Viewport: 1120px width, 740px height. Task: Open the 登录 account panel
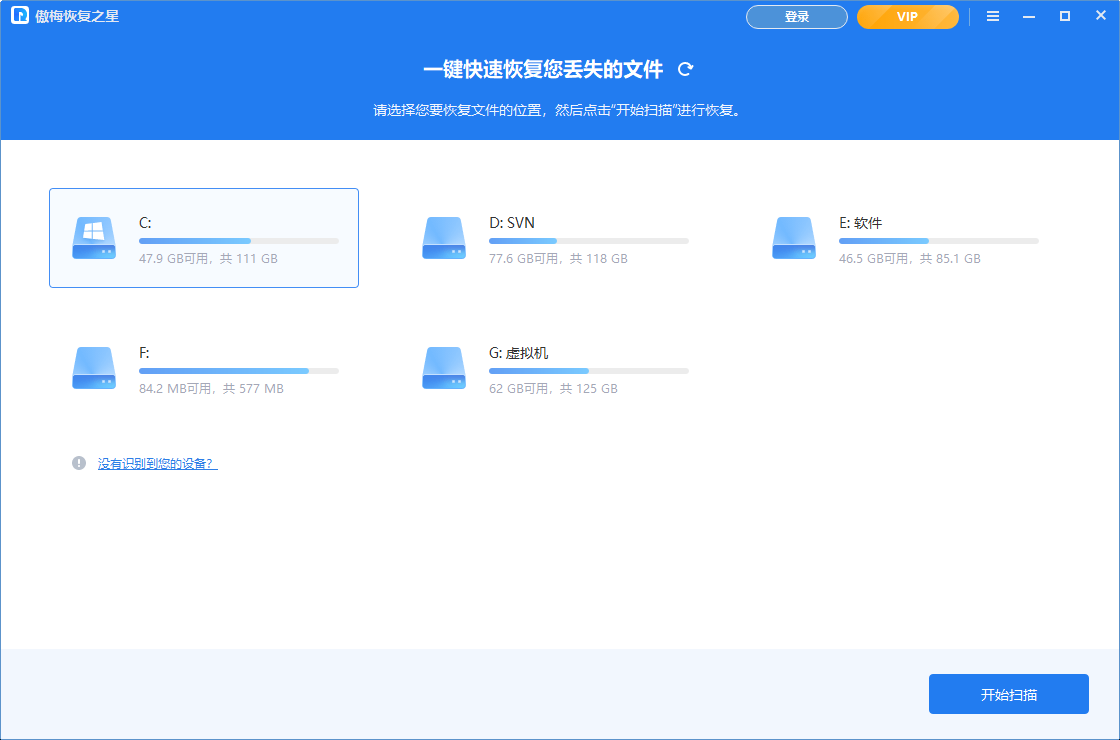tap(796, 17)
